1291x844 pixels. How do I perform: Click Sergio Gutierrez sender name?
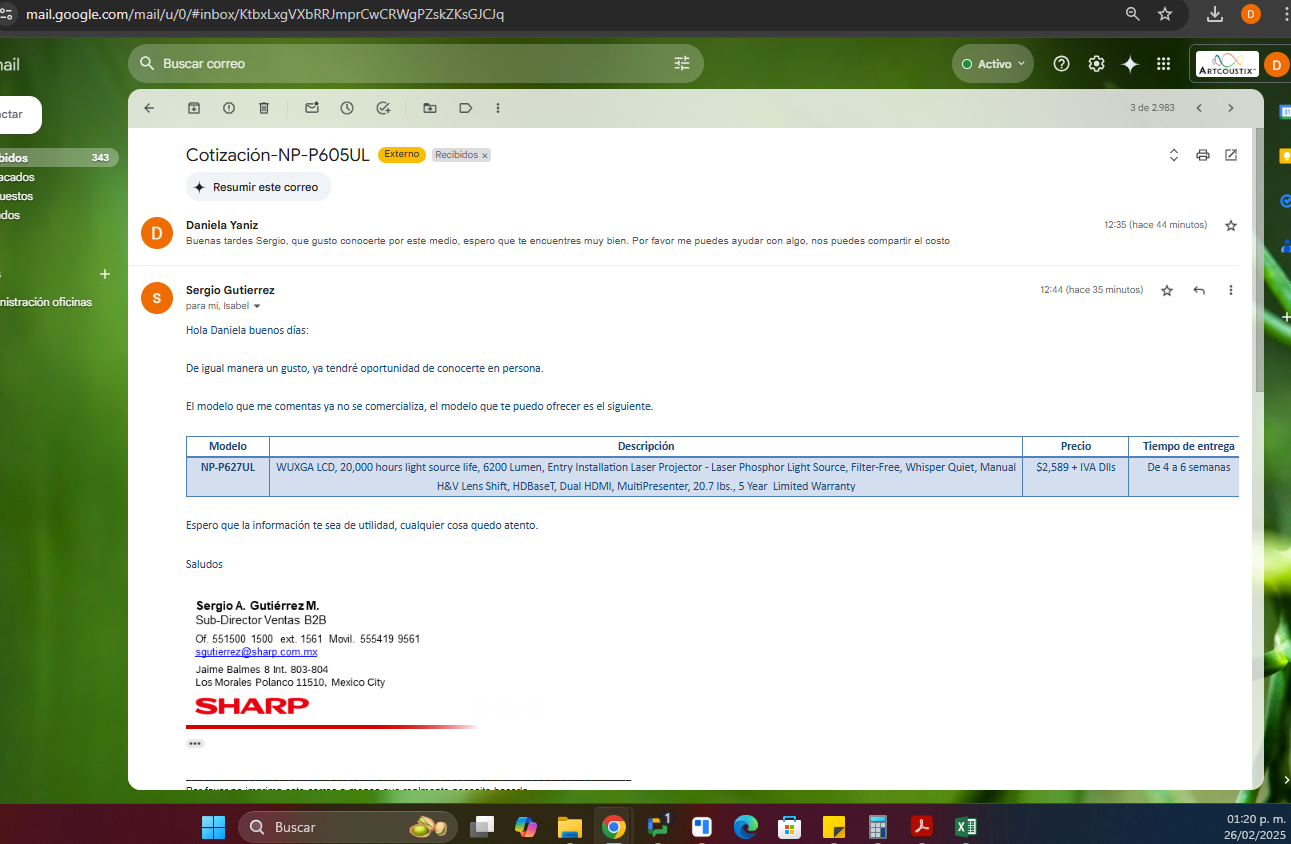tap(230, 290)
